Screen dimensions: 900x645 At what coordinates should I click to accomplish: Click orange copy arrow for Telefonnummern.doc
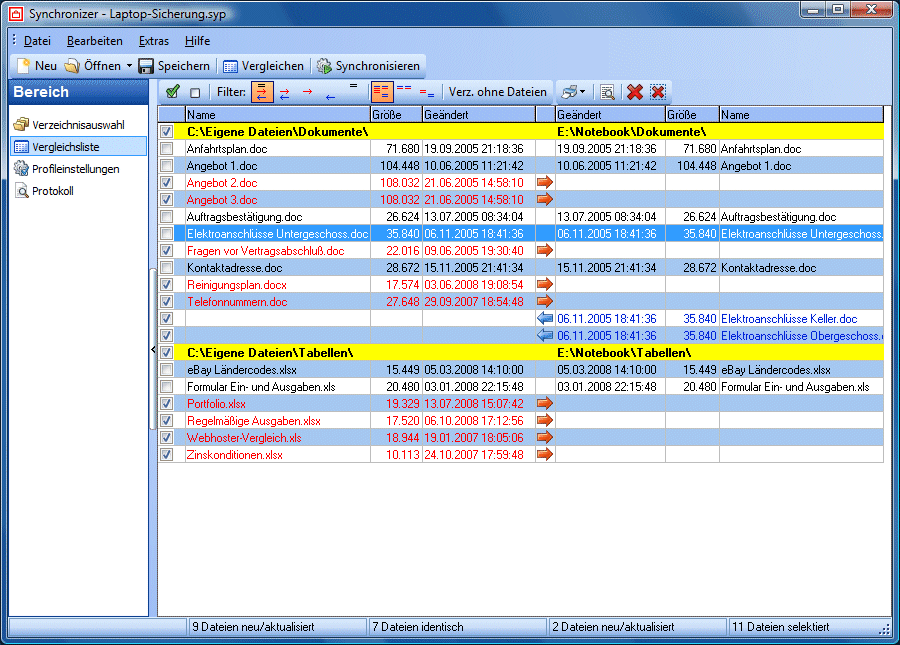(x=545, y=301)
